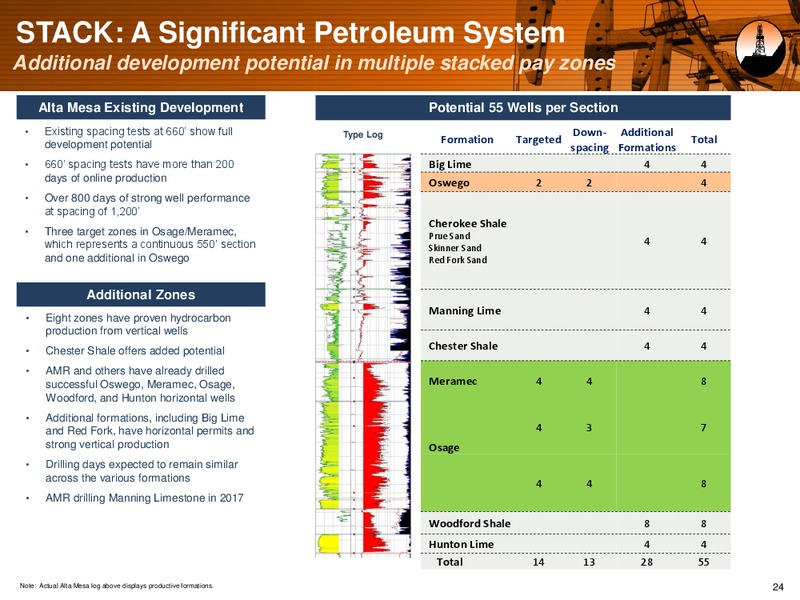
Task: Select the 'Additional Zones' header bar
Action: click(x=141, y=294)
